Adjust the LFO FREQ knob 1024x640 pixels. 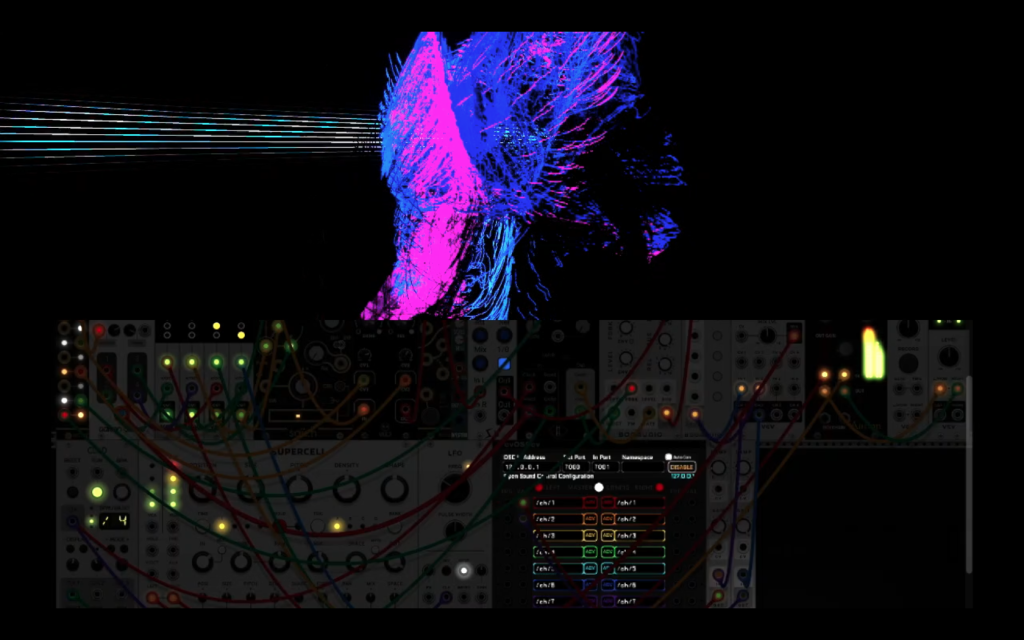coord(455,487)
